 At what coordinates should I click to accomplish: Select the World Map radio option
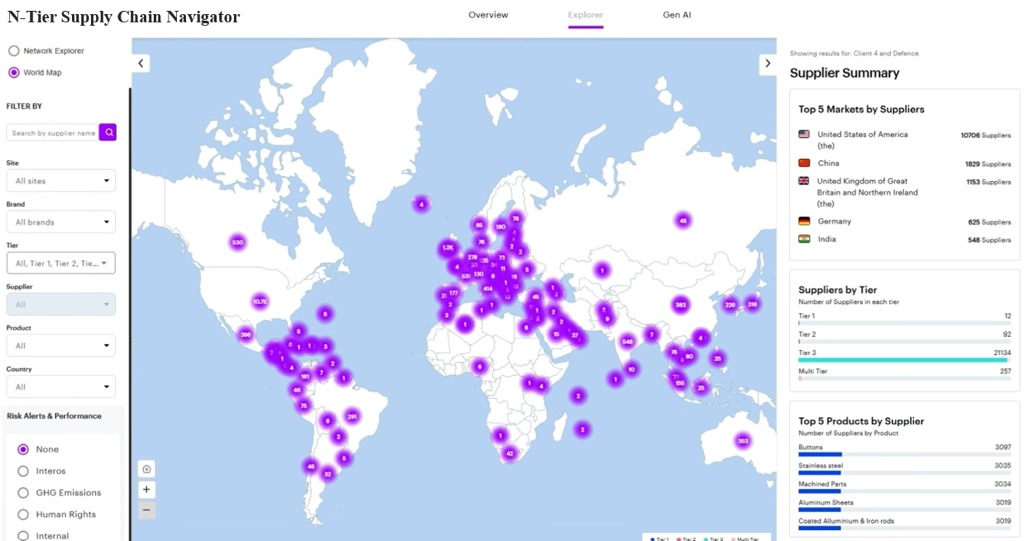click(x=14, y=73)
